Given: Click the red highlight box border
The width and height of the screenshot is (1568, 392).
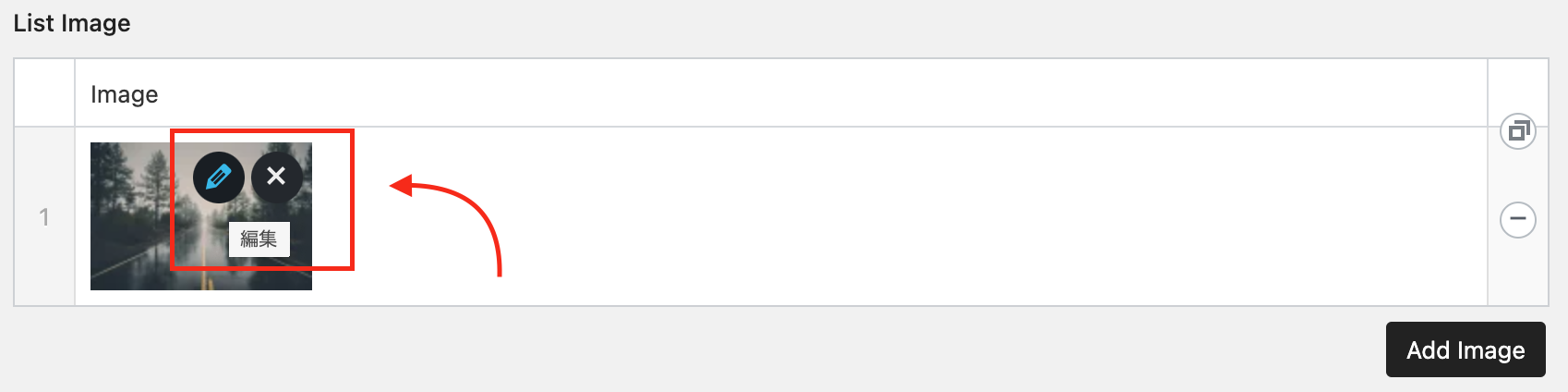Looking at the screenshot, I should coord(352,200).
